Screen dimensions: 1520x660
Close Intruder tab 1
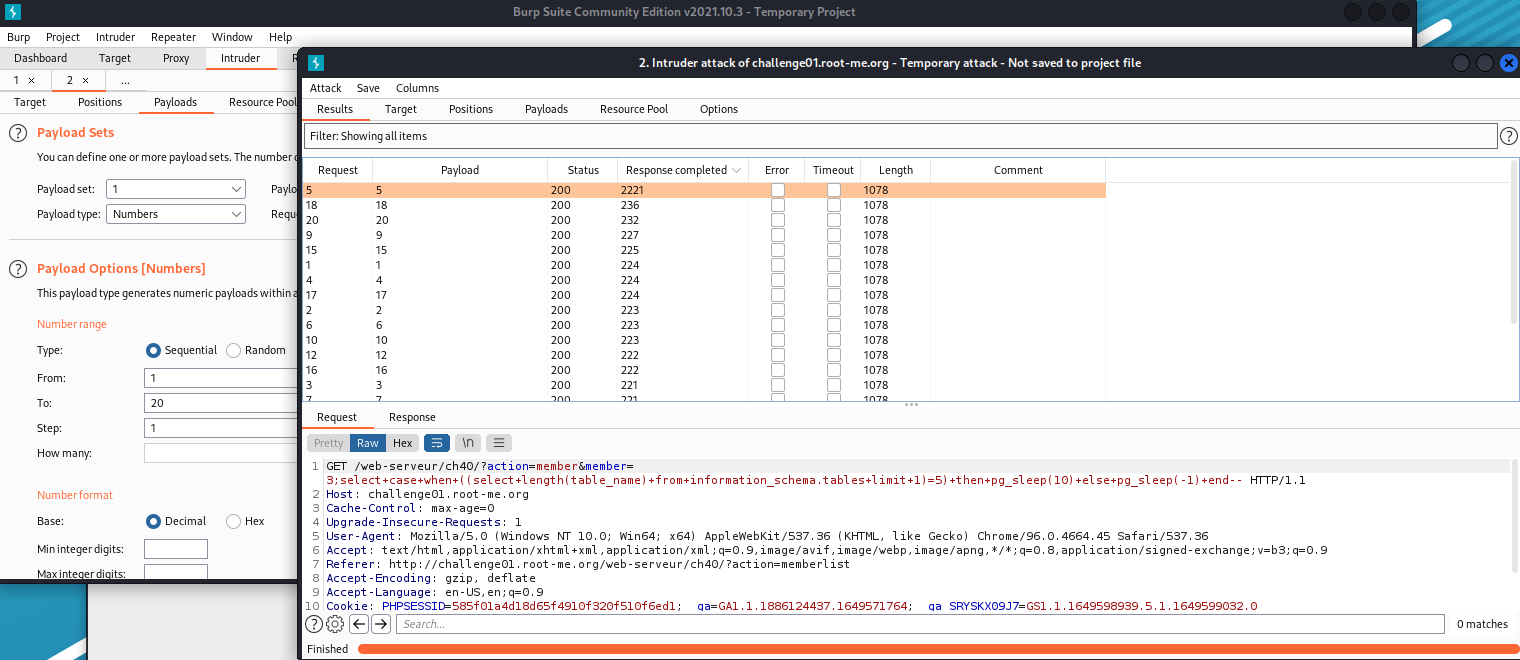(x=31, y=80)
